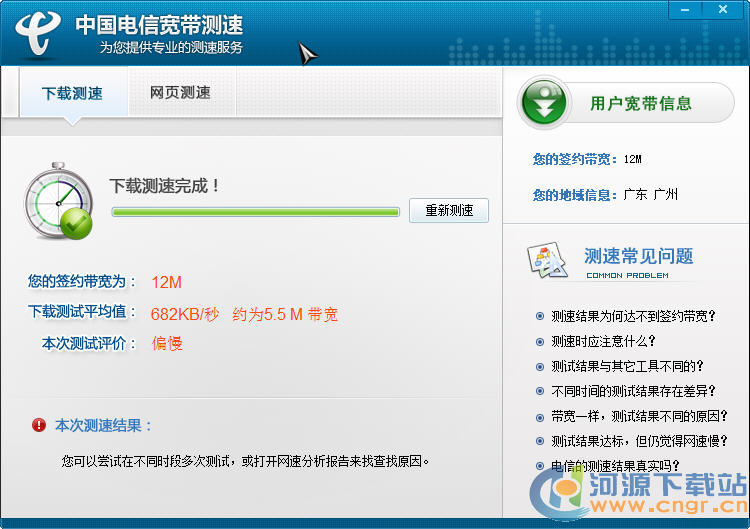Click the 本次测速结果: heading
Viewport: 750px width, 529px height.
pyautogui.click(x=103, y=425)
